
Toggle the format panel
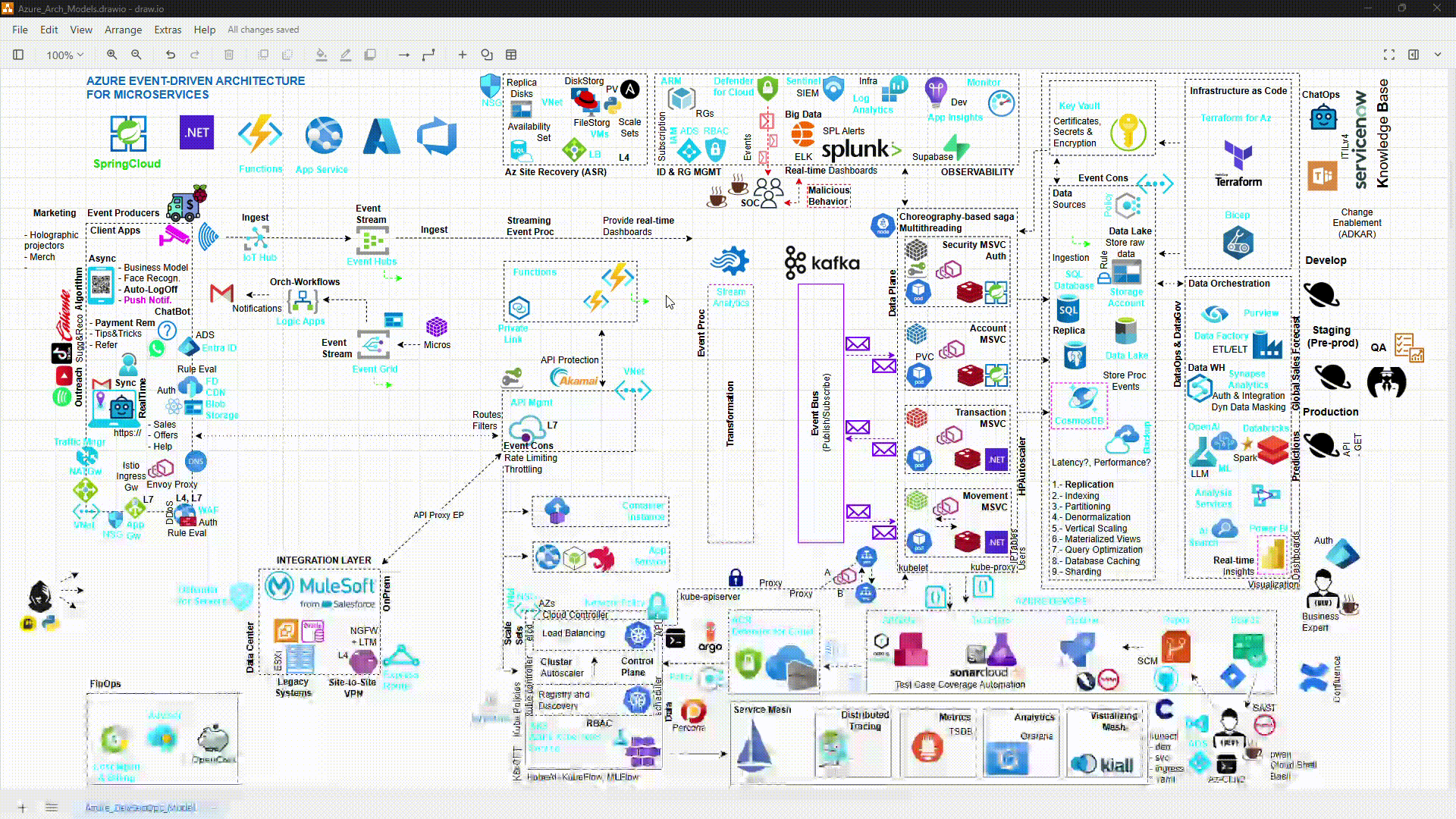[1414, 55]
